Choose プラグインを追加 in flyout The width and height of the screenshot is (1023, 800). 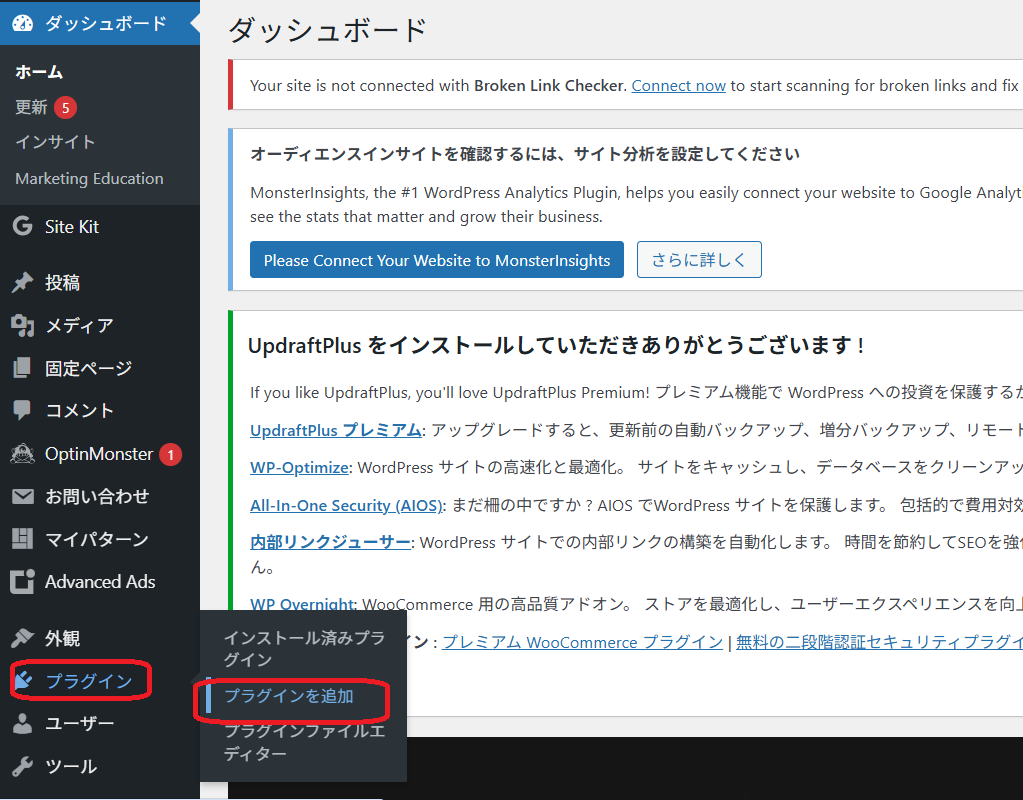click(289, 696)
